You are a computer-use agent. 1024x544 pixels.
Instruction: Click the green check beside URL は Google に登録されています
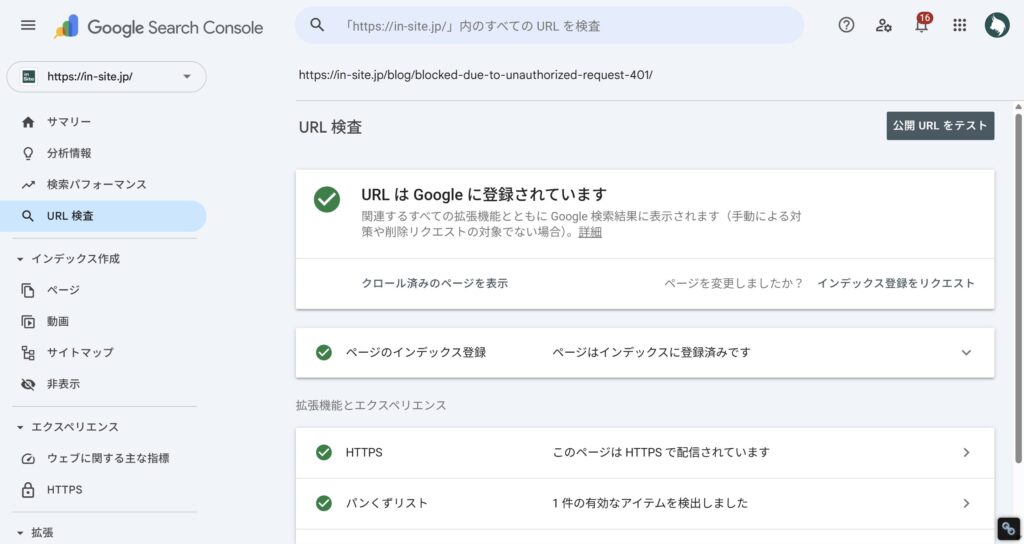click(327, 200)
